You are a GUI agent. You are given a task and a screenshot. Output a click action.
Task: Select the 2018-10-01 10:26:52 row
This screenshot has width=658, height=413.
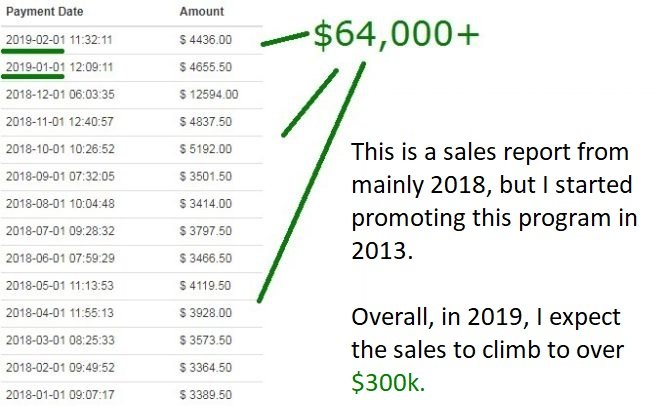click(132, 149)
